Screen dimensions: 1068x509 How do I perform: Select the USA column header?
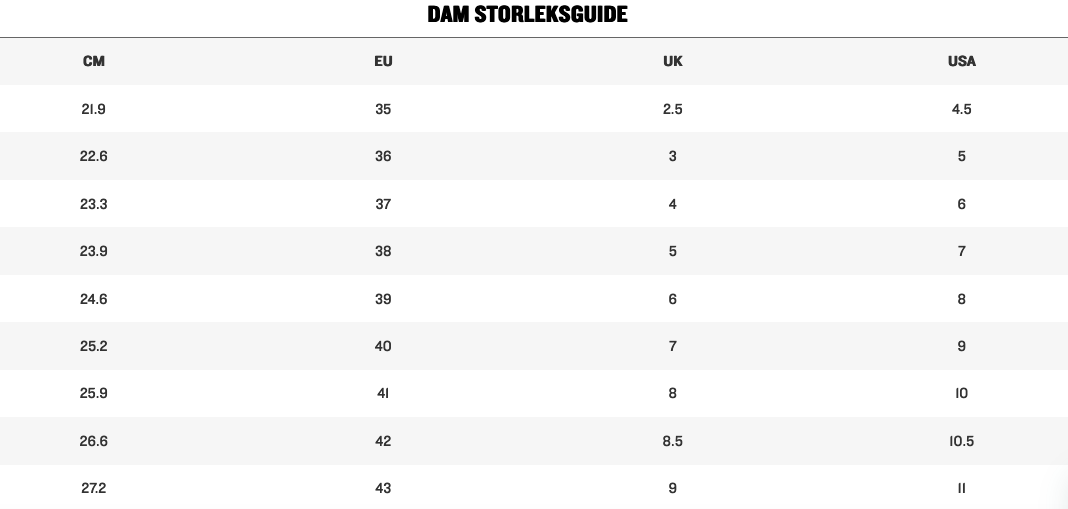pyautogui.click(x=961, y=61)
